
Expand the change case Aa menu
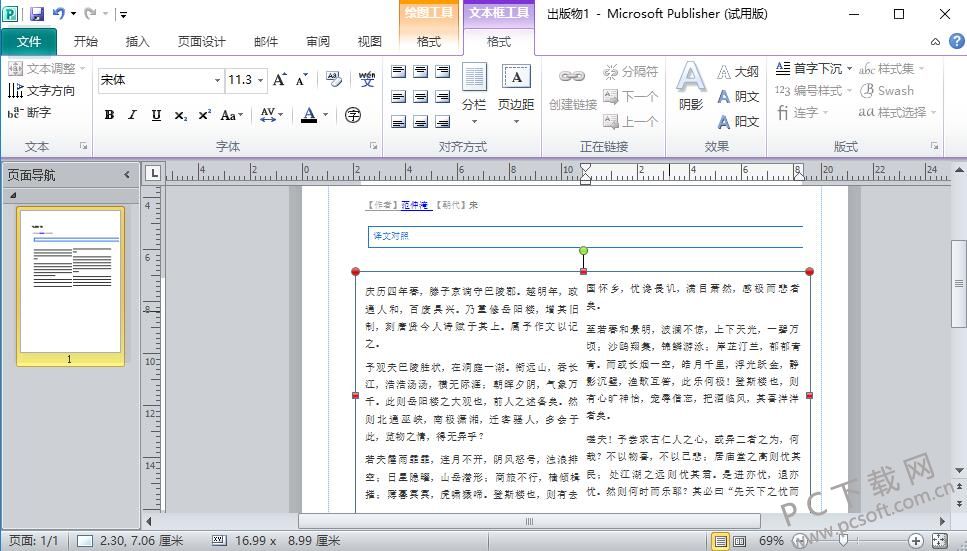(x=232, y=115)
